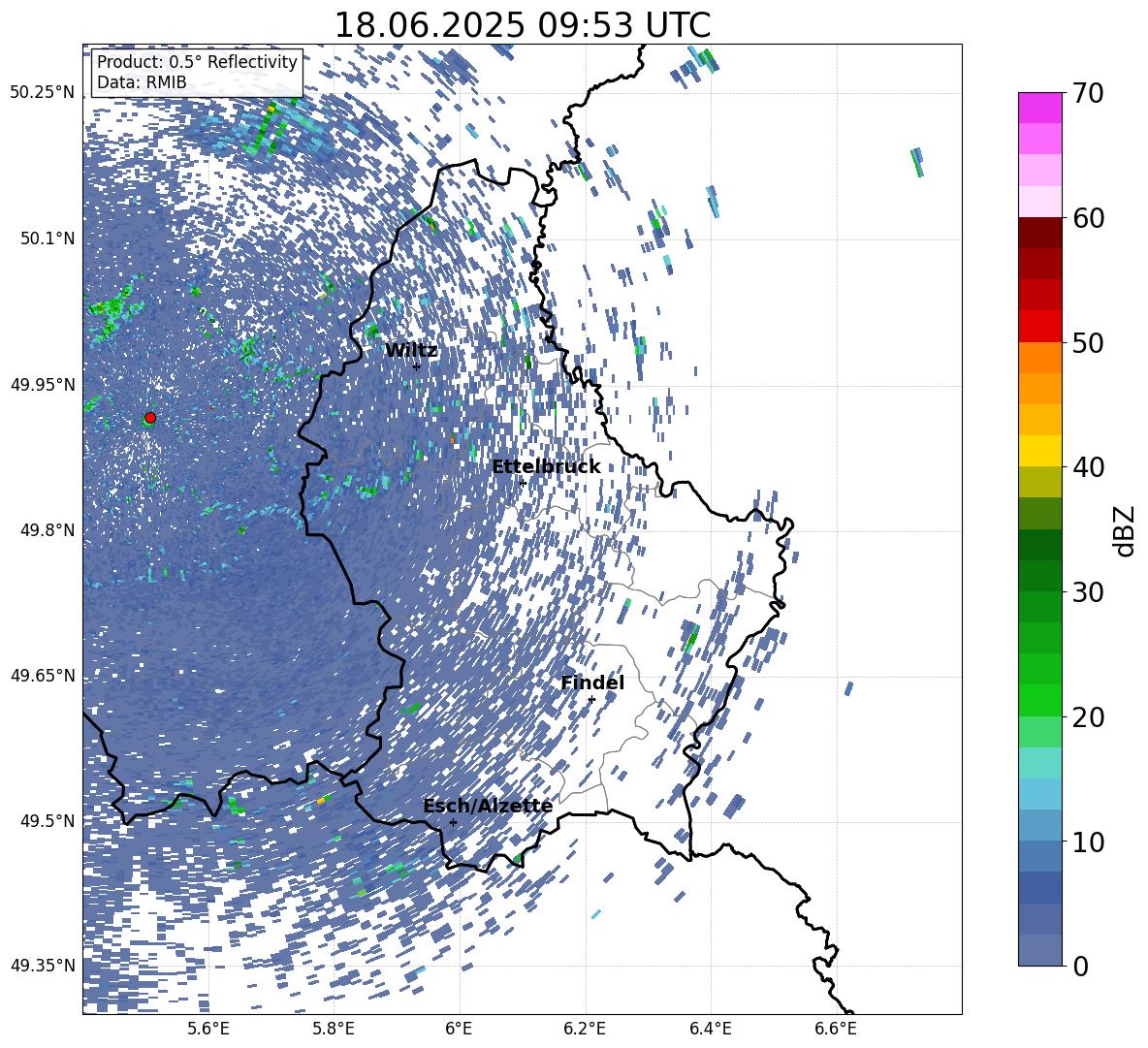The height and width of the screenshot is (1048, 1148).
Task: Click the colorbar 70 tick label
Action: 1087,93
